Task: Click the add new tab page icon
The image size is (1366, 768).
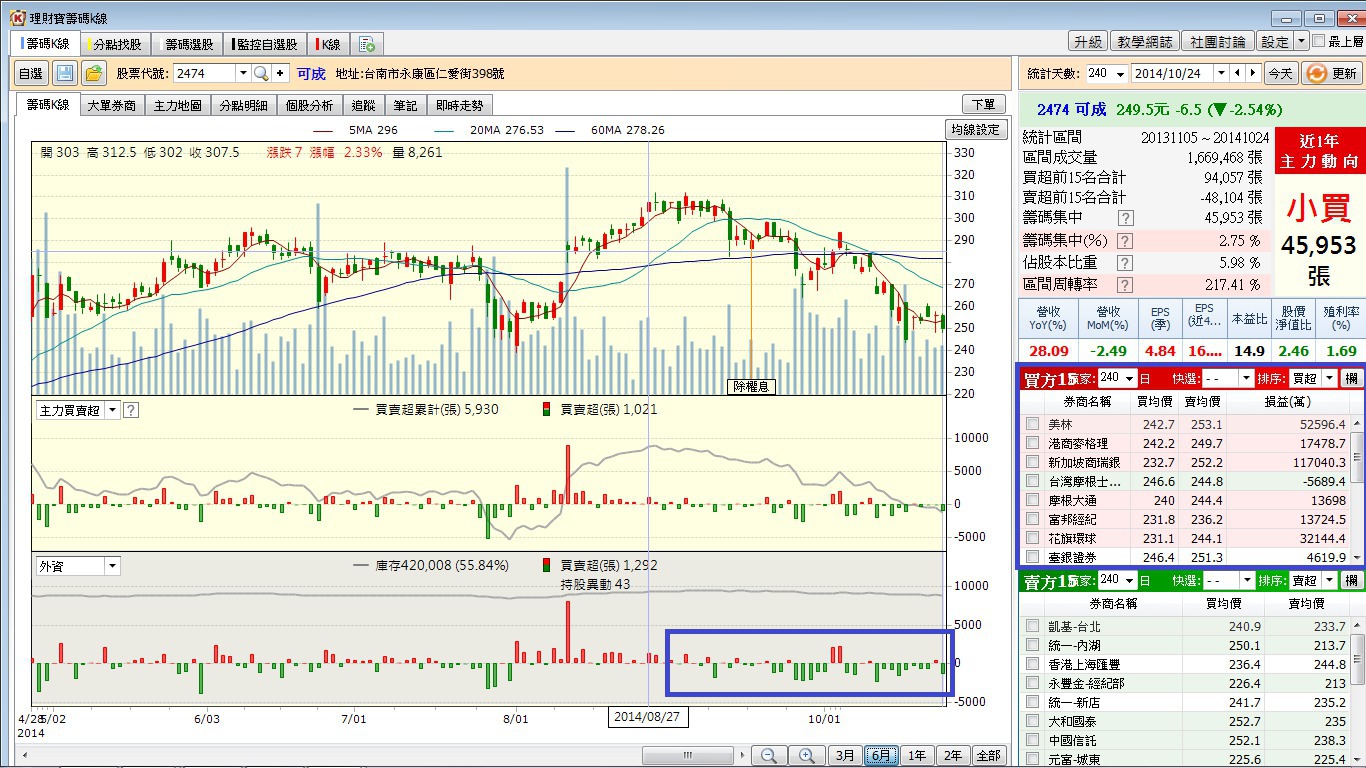Action: pyautogui.click(x=367, y=44)
